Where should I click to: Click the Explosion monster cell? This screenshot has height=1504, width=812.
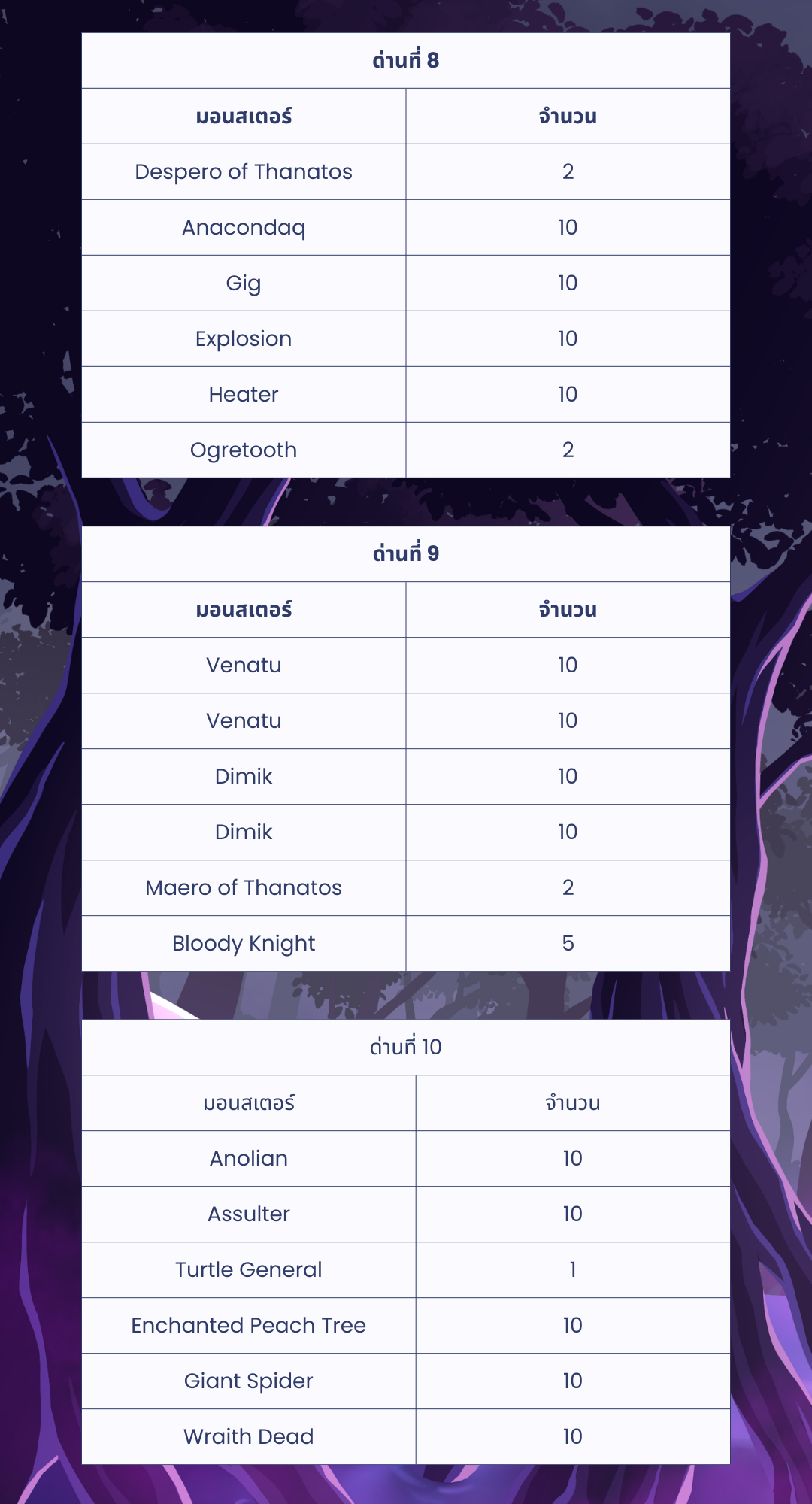[244, 338]
